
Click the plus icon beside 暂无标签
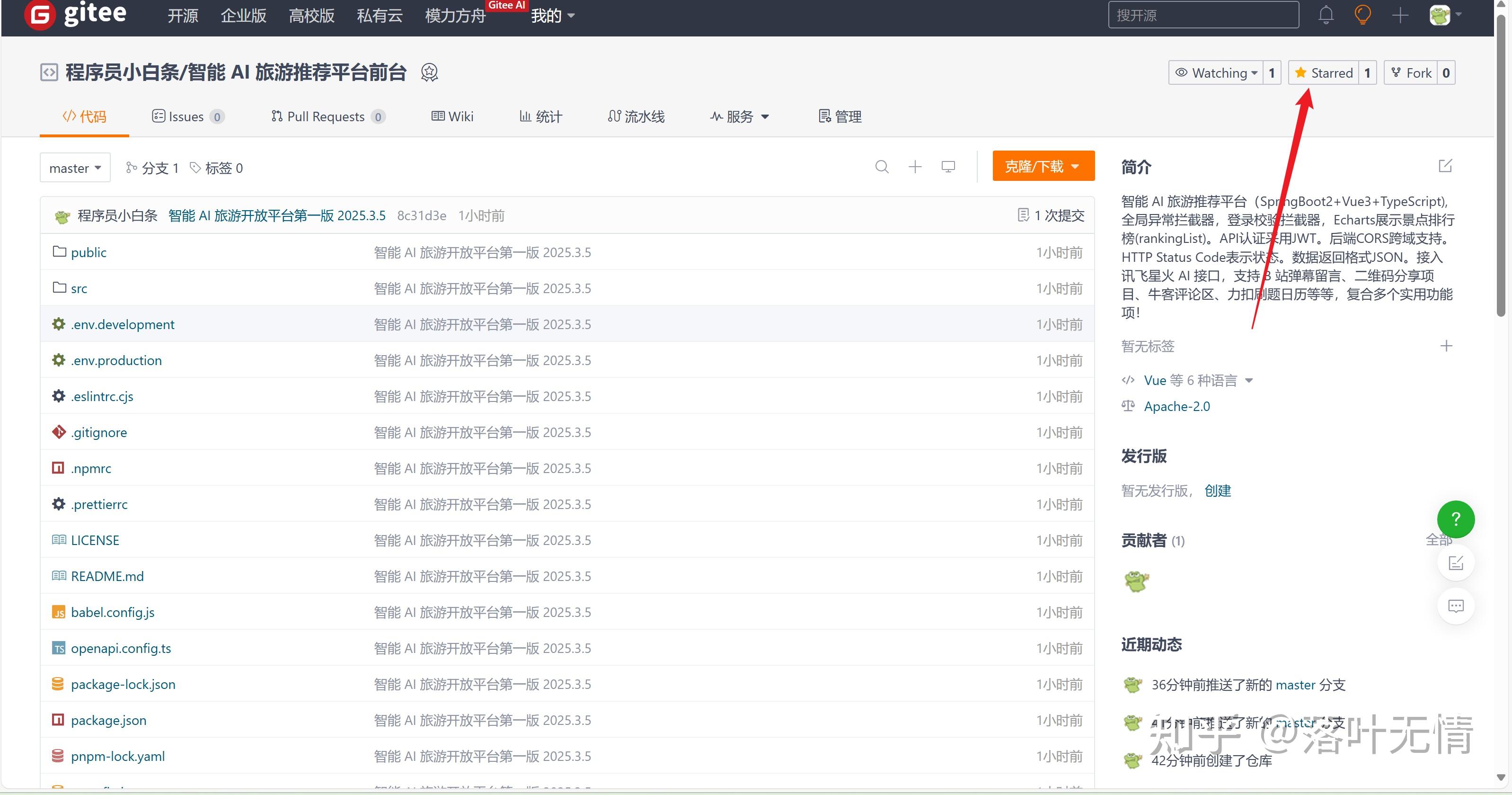(x=1446, y=346)
